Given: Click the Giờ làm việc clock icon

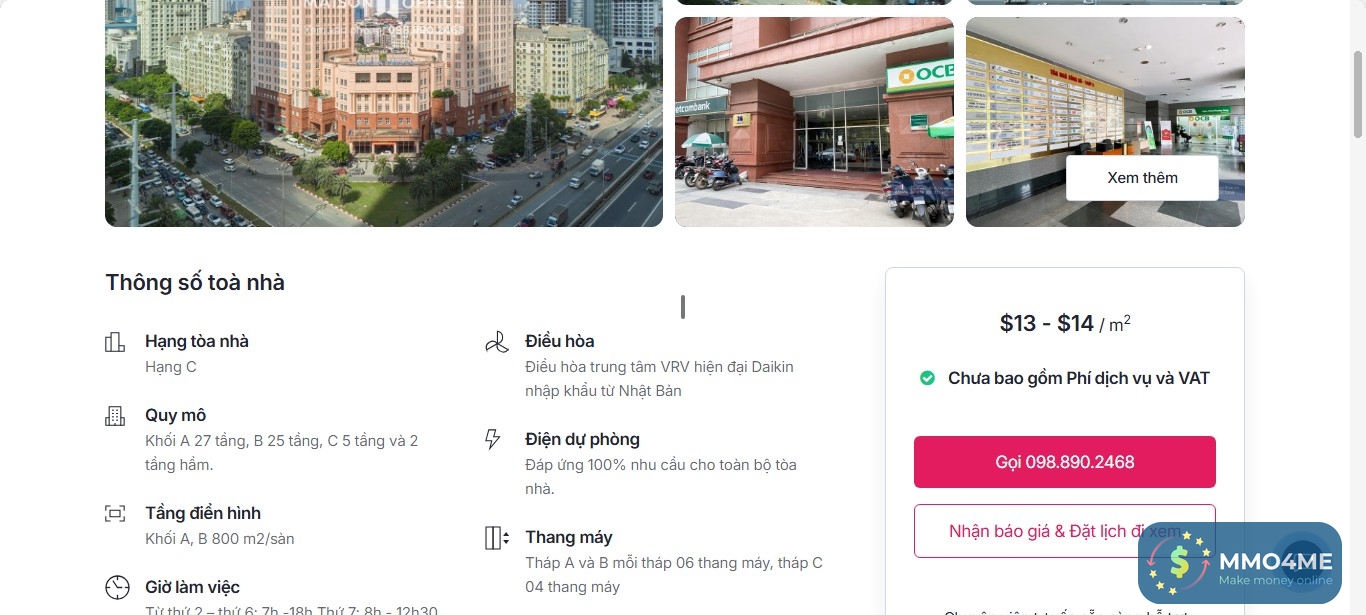Looking at the screenshot, I should pos(117,587).
